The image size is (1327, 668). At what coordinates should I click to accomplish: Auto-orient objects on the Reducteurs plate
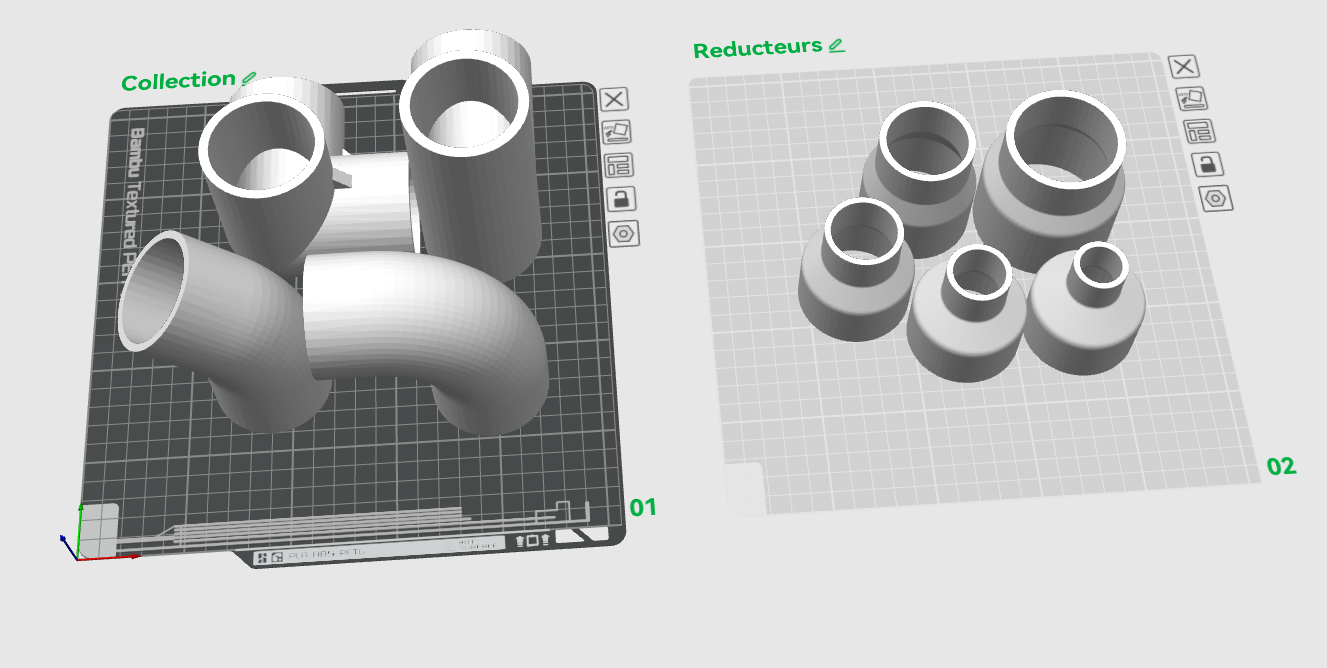point(1192,98)
